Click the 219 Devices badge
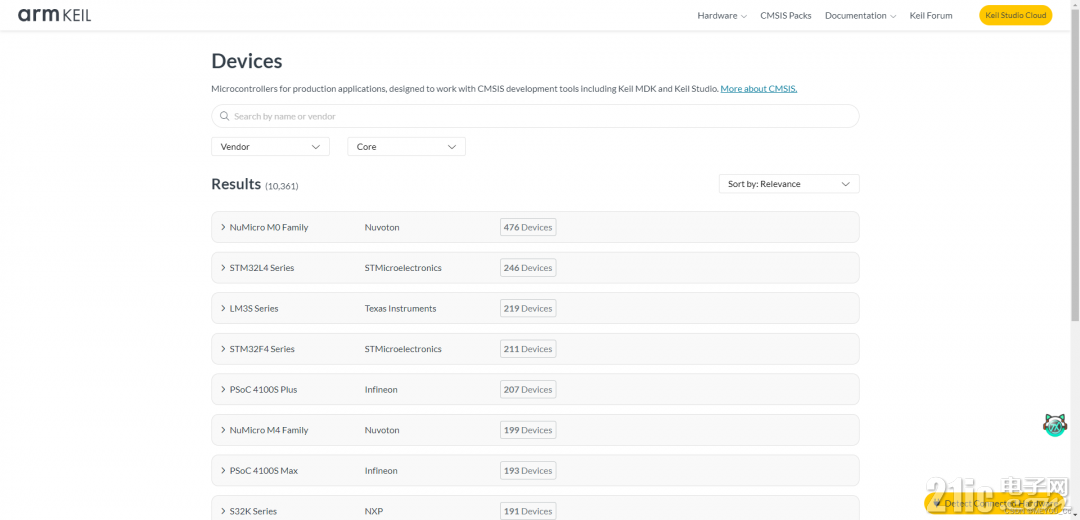This screenshot has height=520, width=1080. (528, 309)
